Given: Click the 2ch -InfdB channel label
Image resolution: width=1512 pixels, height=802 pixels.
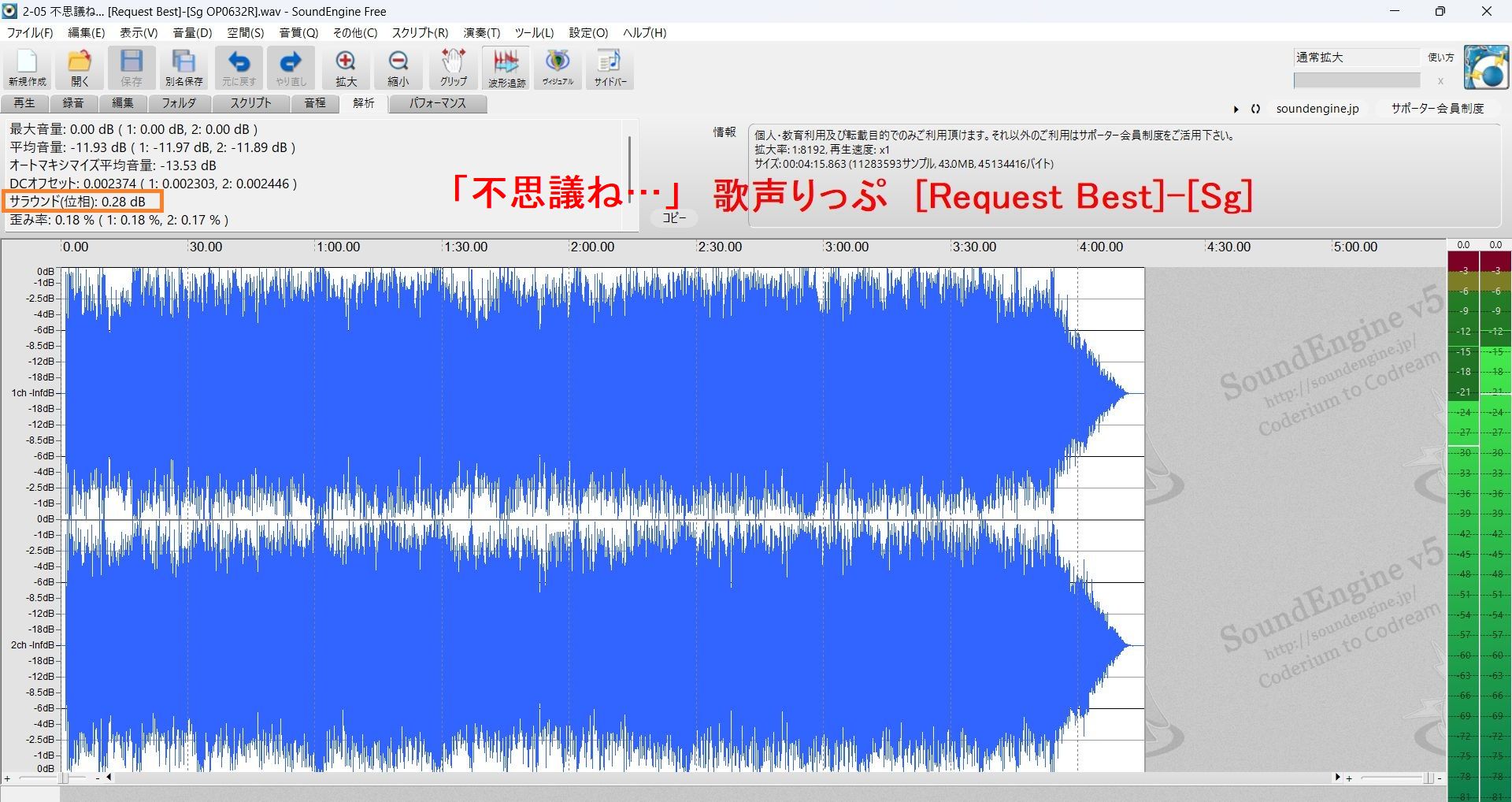Looking at the screenshot, I should (32, 645).
